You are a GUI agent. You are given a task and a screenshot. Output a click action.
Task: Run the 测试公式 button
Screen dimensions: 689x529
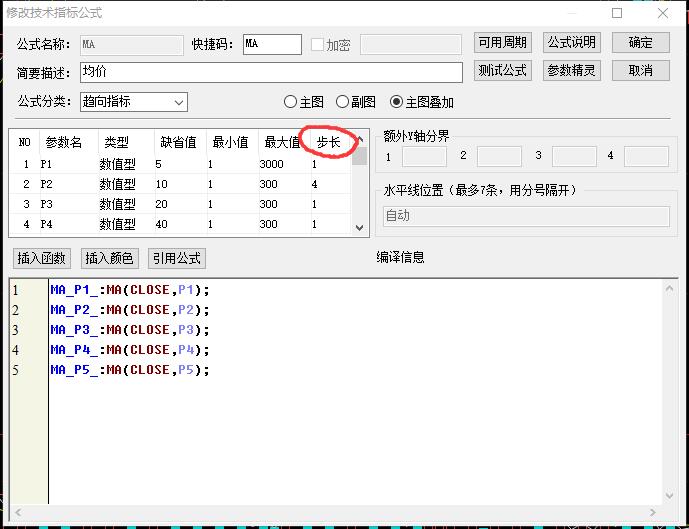point(503,70)
